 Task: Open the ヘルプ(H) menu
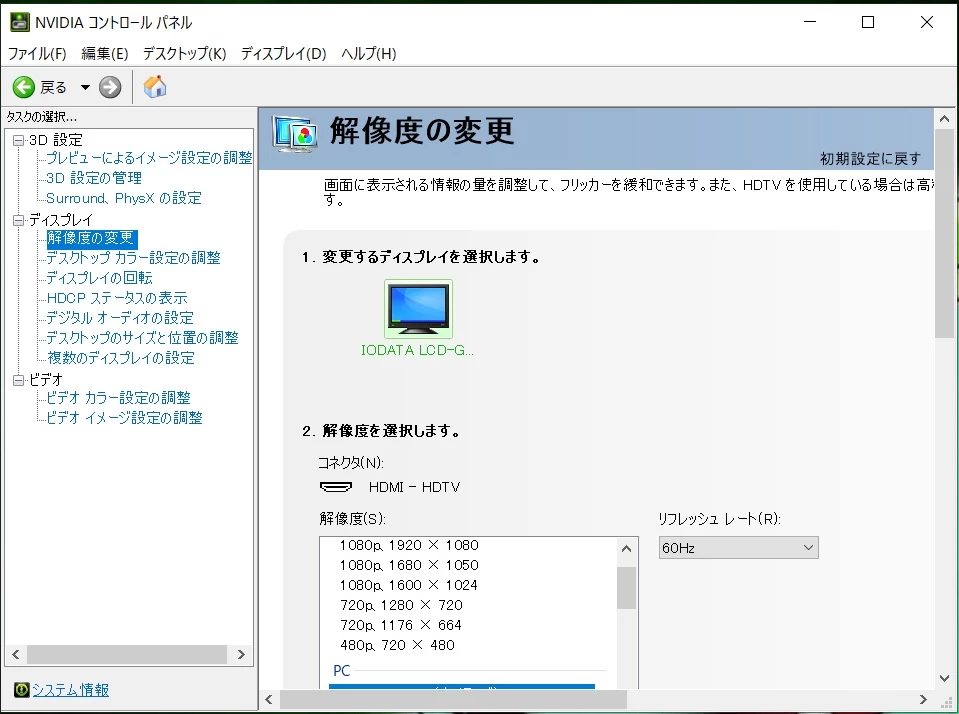(x=369, y=54)
